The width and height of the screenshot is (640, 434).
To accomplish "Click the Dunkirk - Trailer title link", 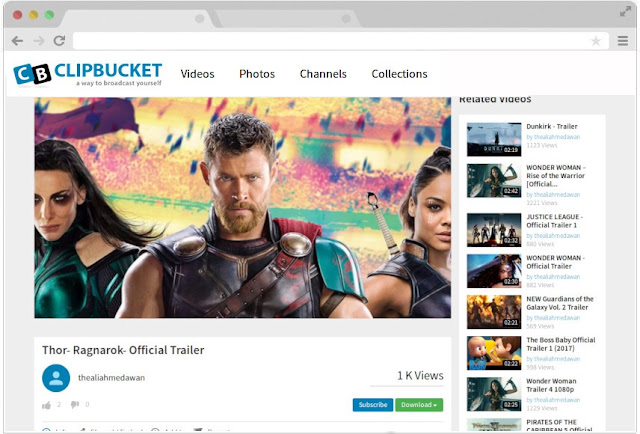I will point(552,127).
